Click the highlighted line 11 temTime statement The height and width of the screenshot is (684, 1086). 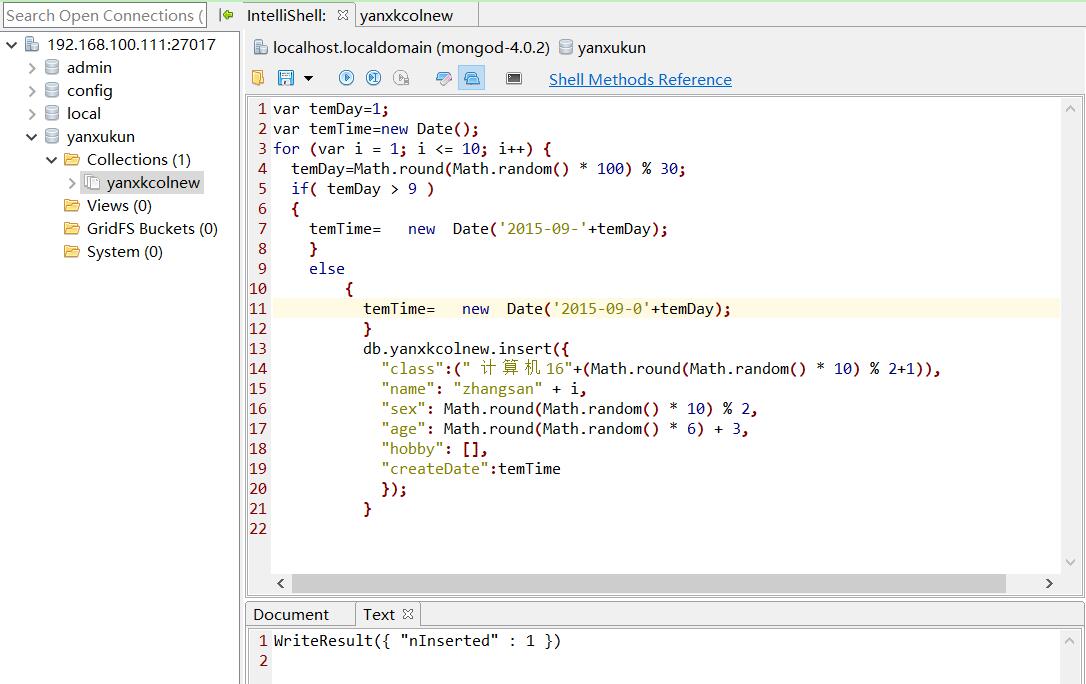coord(547,309)
